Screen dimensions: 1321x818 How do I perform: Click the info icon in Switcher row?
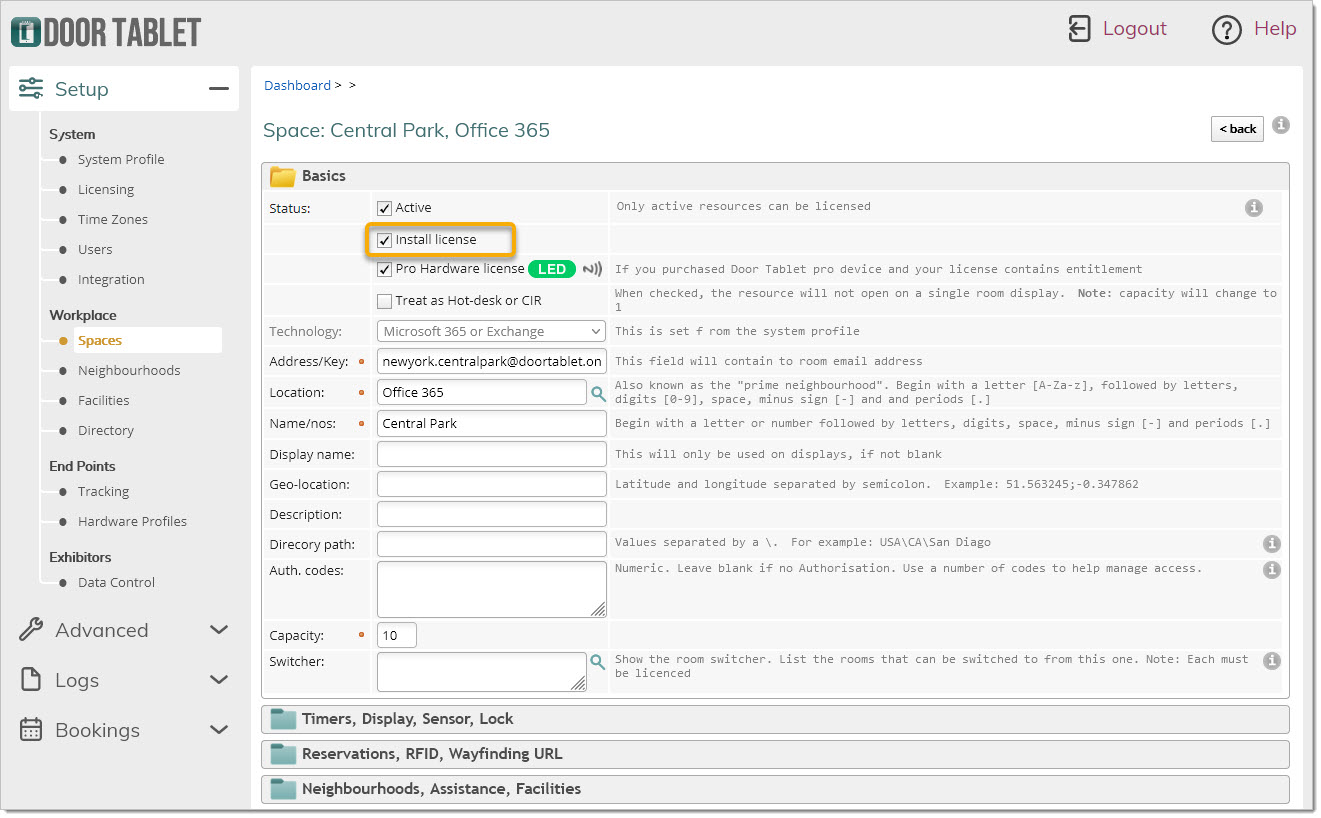(x=1272, y=661)
